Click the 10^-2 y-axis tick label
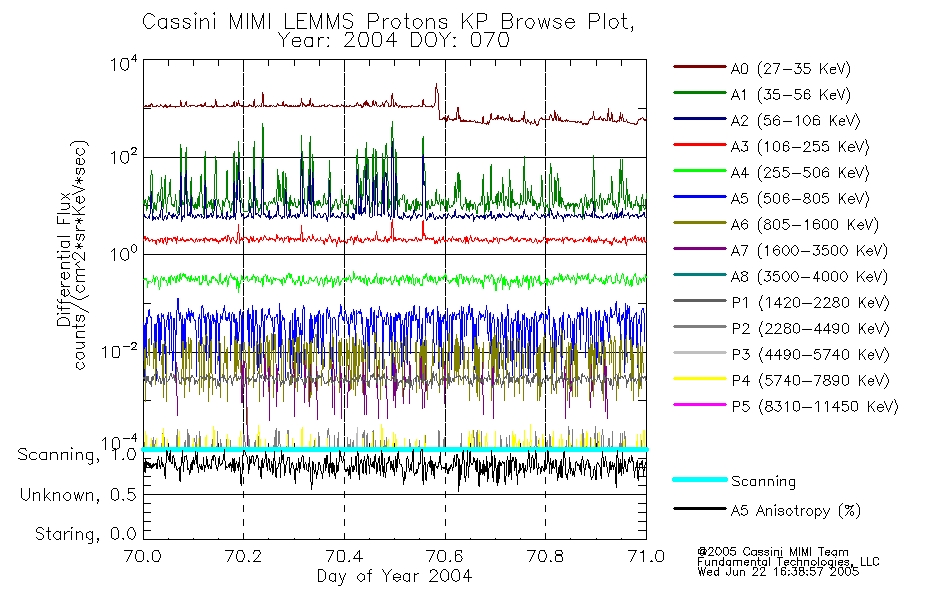 120,352
